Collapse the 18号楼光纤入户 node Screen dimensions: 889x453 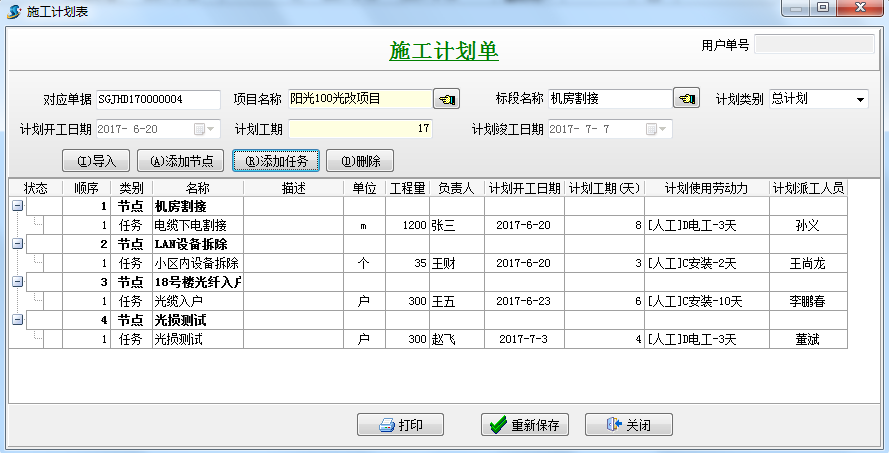[17, 282]
